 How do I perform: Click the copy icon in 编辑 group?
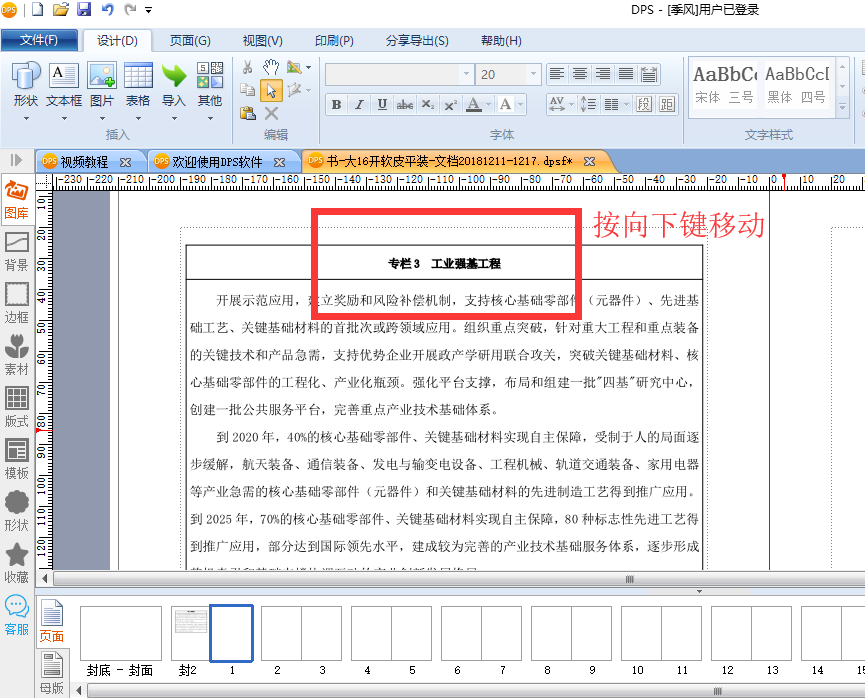pyautogui.click(x=248, y=90)
